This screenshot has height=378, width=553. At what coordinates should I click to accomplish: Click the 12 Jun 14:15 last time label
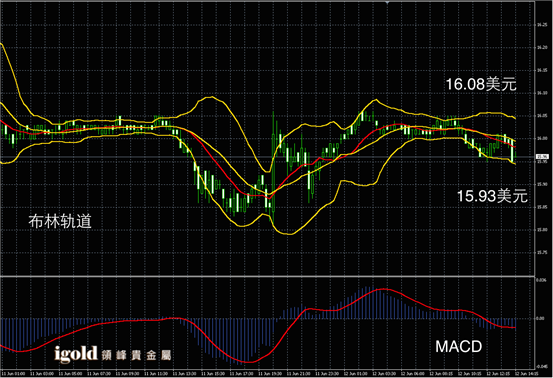tap(527, 373)
